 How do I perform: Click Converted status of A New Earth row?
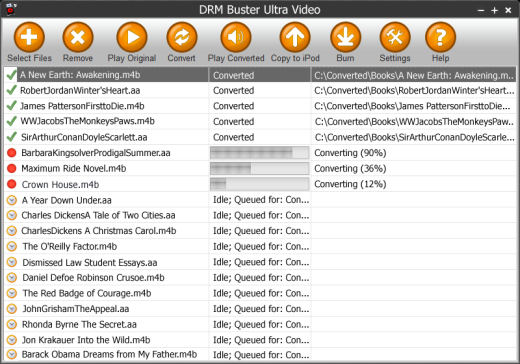pyautogui.click(x=233, y=75)
